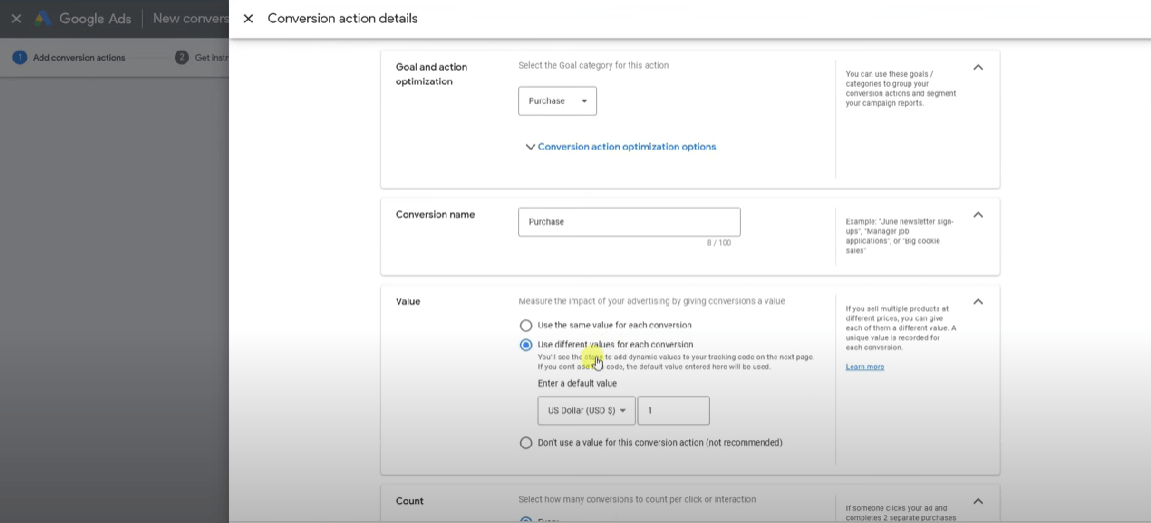Go to step 2 Get instructions

[203, 57]
